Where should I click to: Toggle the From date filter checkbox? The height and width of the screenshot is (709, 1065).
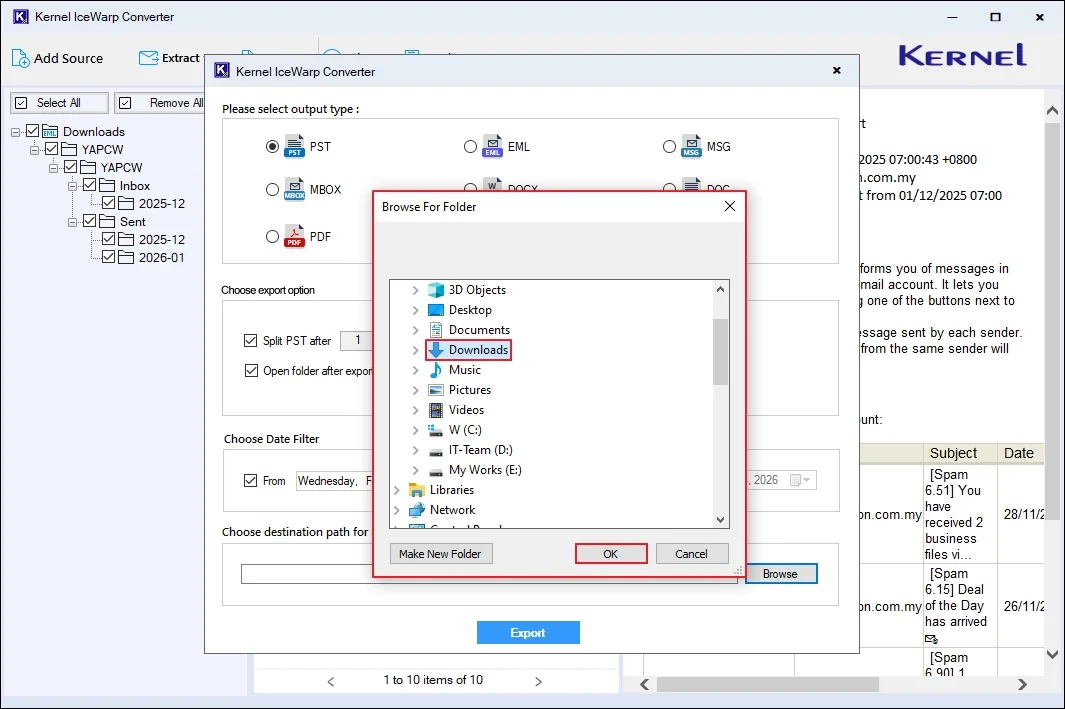coord(250,480)
